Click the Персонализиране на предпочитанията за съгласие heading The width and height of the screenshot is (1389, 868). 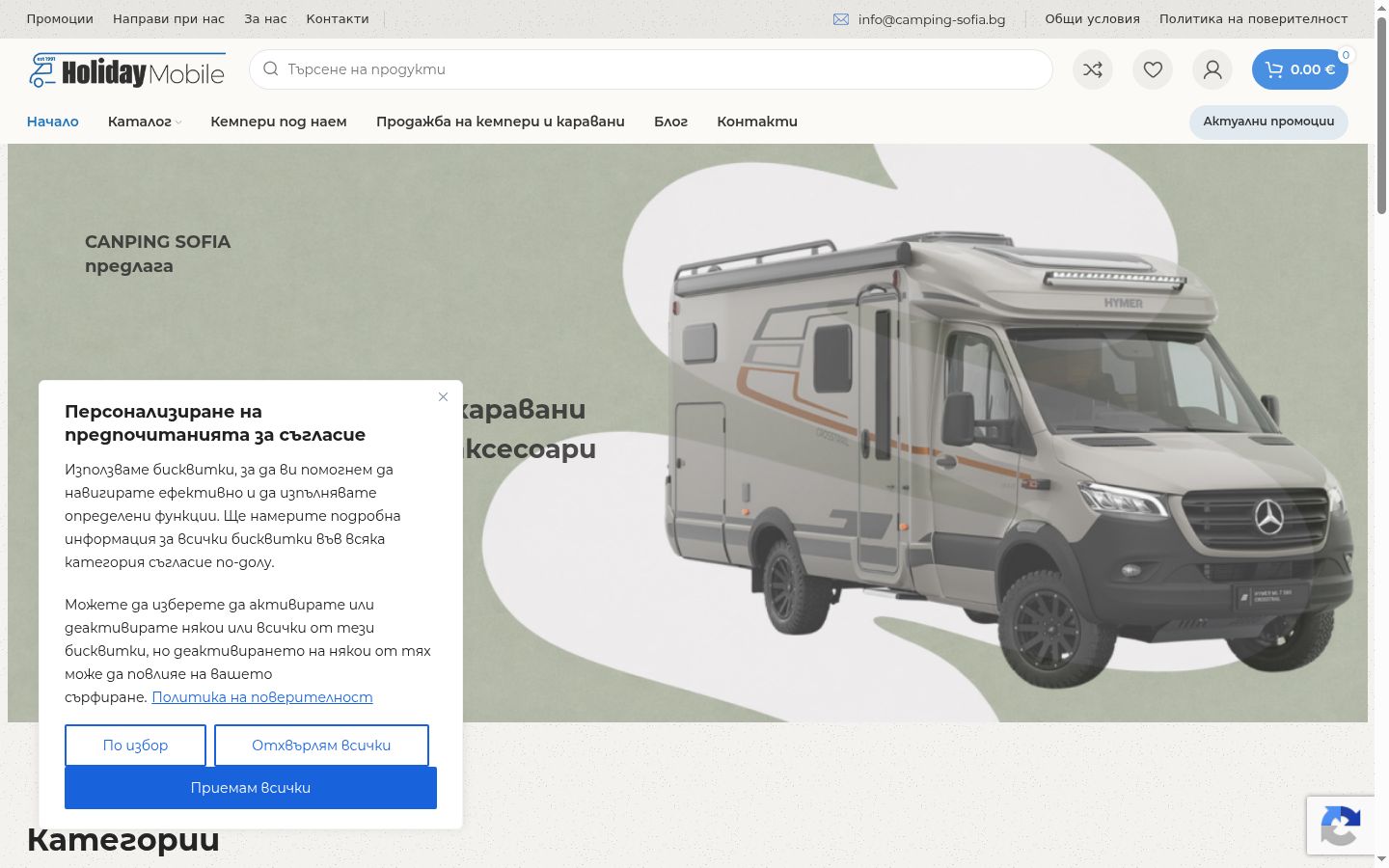[215, 423]
